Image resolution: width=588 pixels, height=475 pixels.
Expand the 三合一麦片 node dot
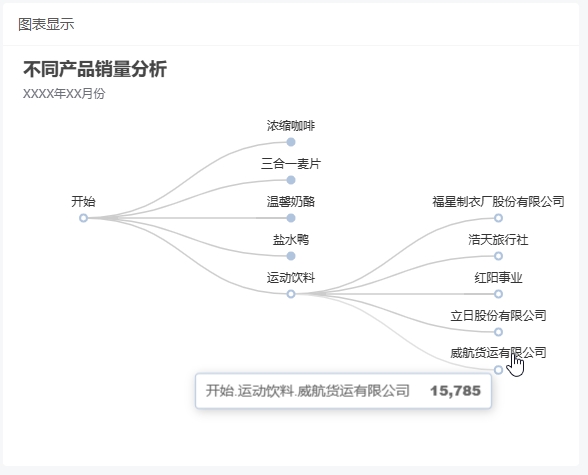(x=291, y=180)
